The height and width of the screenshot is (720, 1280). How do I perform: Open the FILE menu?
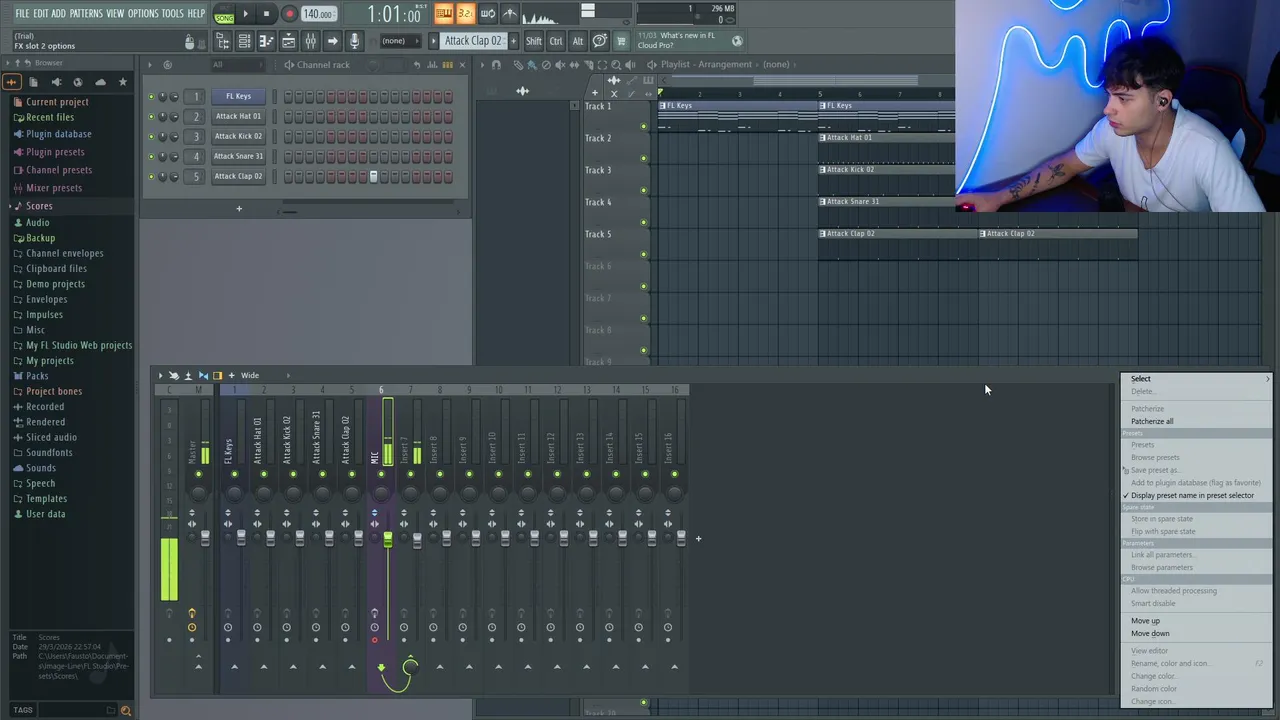pos(22,14)
